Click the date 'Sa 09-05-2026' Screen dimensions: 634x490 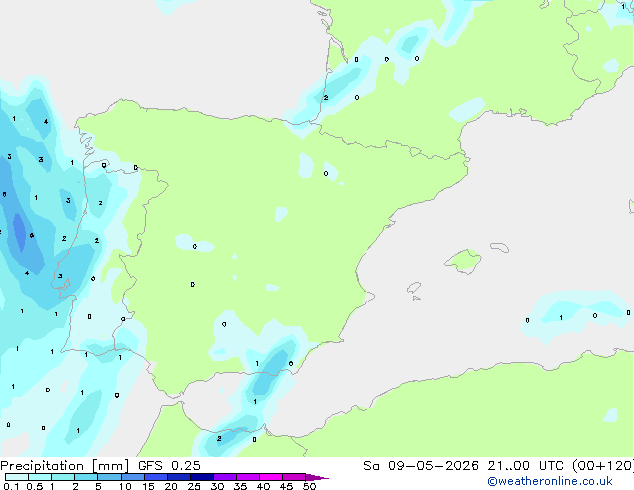(421, 466)
